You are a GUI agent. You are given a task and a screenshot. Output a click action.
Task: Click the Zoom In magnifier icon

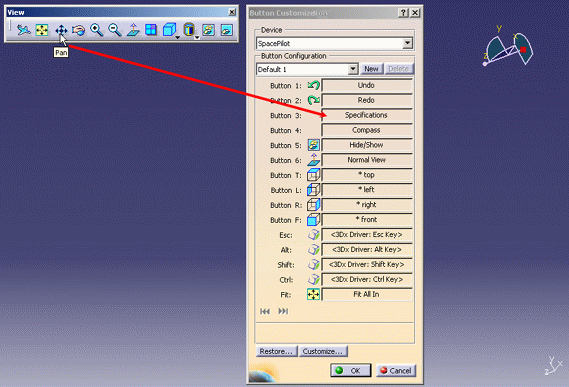pos(97,30)
